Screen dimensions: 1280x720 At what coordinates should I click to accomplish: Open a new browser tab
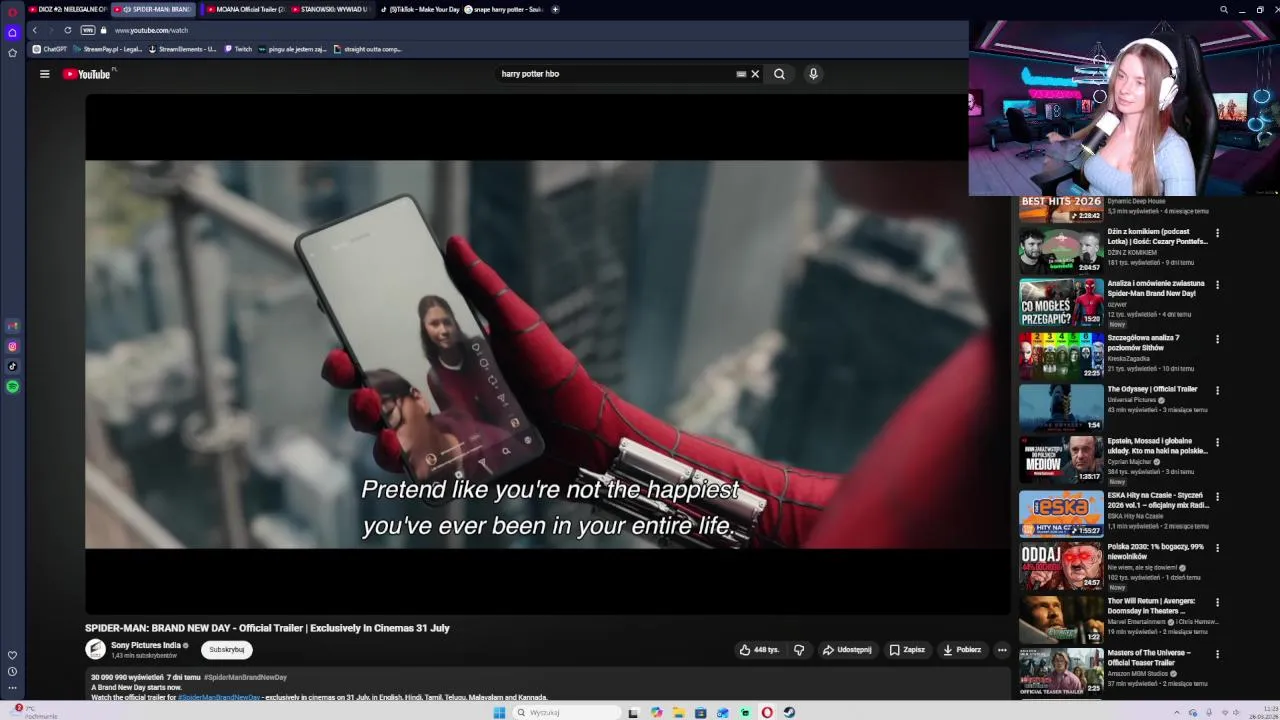tap(555, 9)
